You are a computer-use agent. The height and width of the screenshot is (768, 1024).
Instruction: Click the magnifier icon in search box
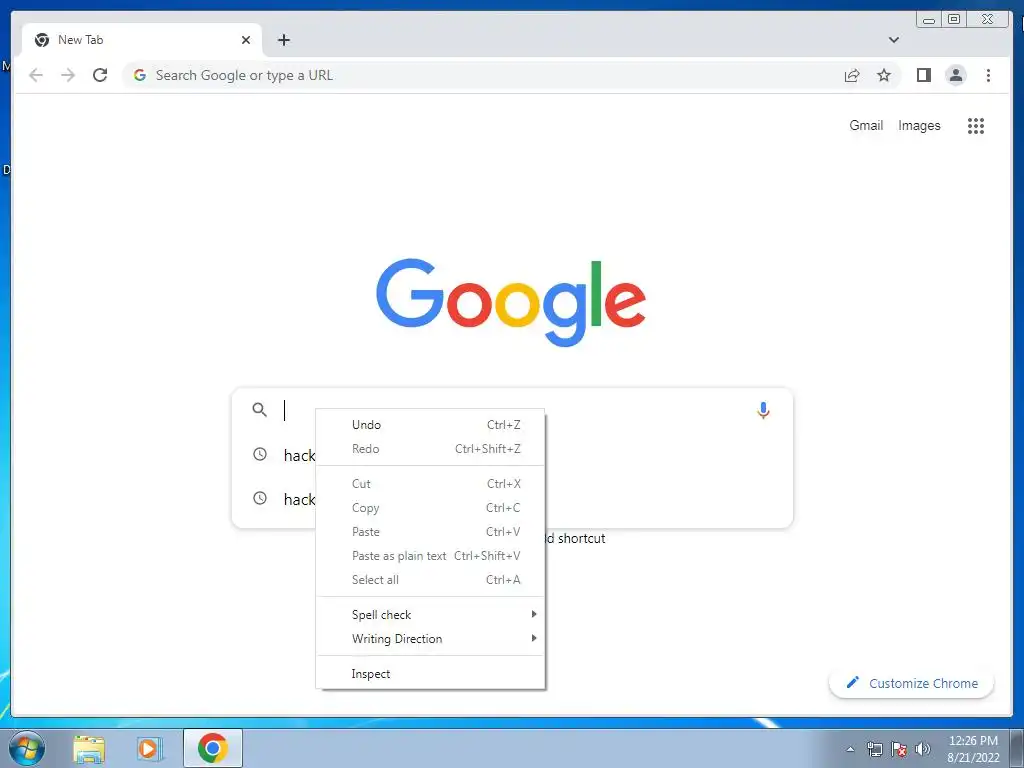point(259,410)
